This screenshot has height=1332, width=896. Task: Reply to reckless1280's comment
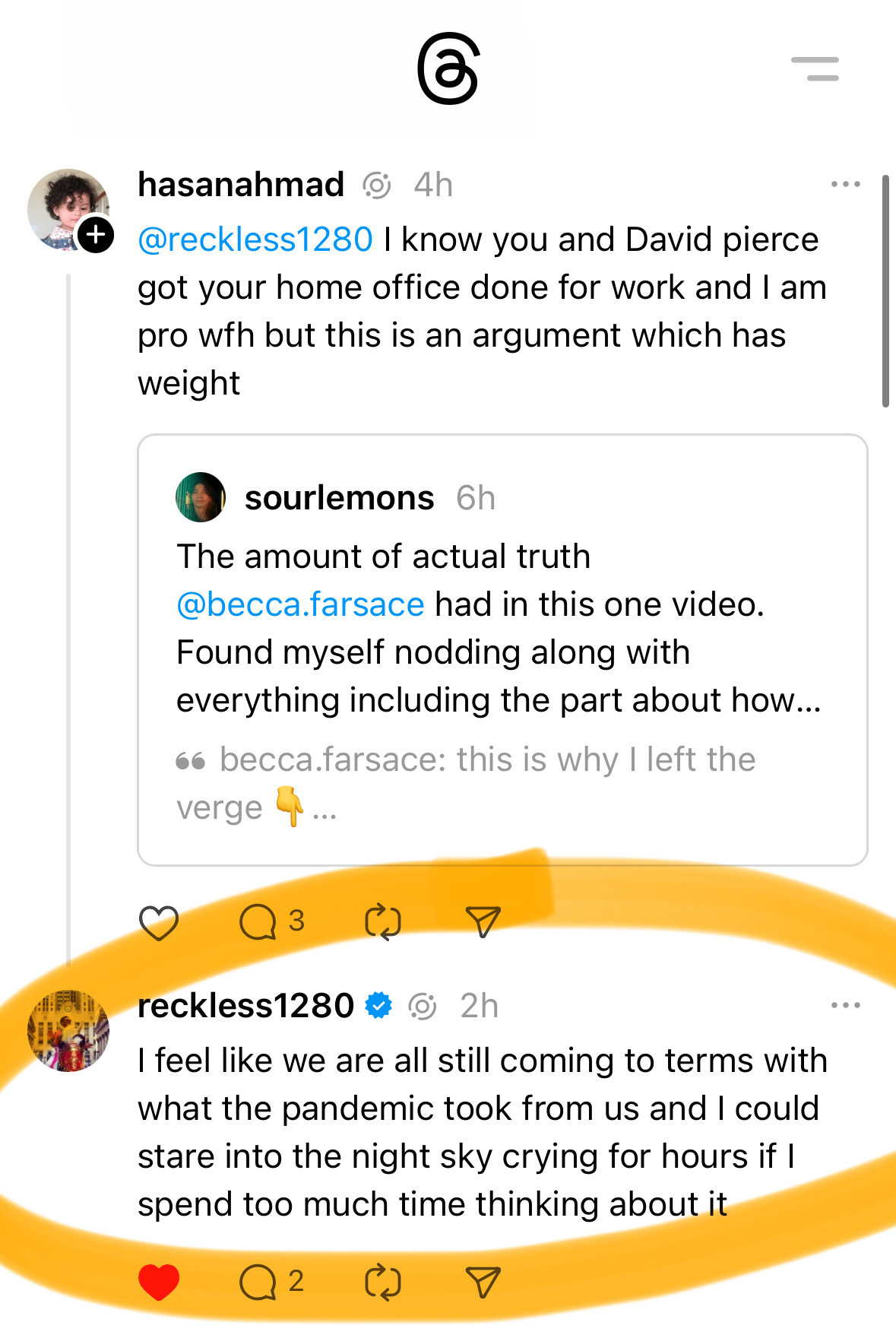click(x=258, y=1282)
